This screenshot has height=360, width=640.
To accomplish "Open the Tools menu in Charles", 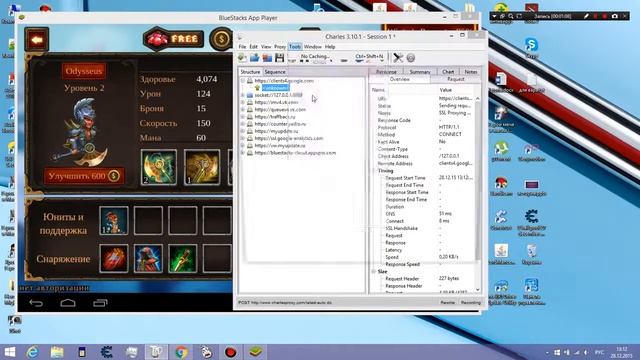I will click(295, 47).
